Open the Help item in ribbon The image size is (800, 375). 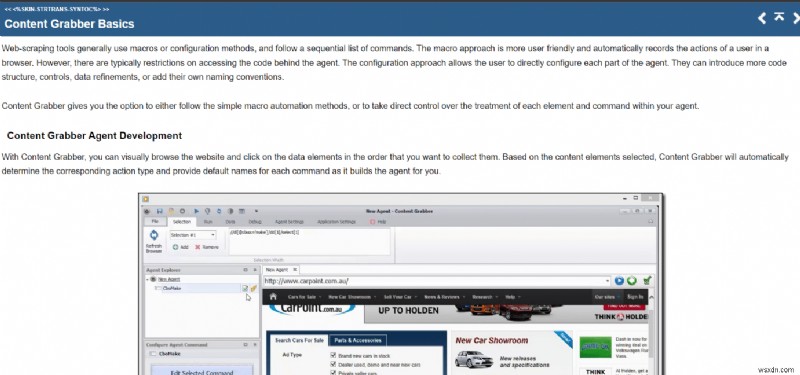(378, 222)
